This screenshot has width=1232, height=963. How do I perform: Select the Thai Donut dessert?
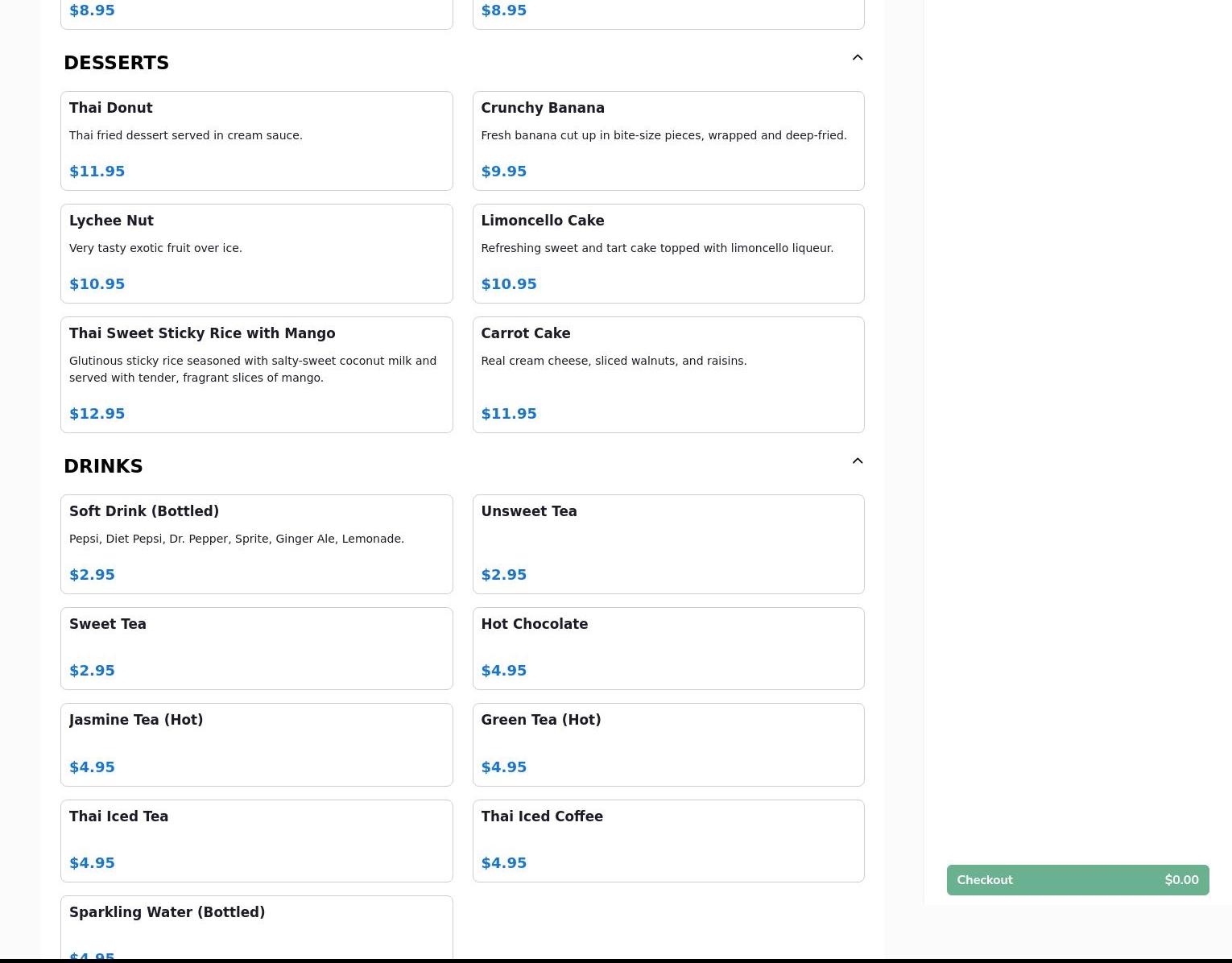click(x=256, y=141)
